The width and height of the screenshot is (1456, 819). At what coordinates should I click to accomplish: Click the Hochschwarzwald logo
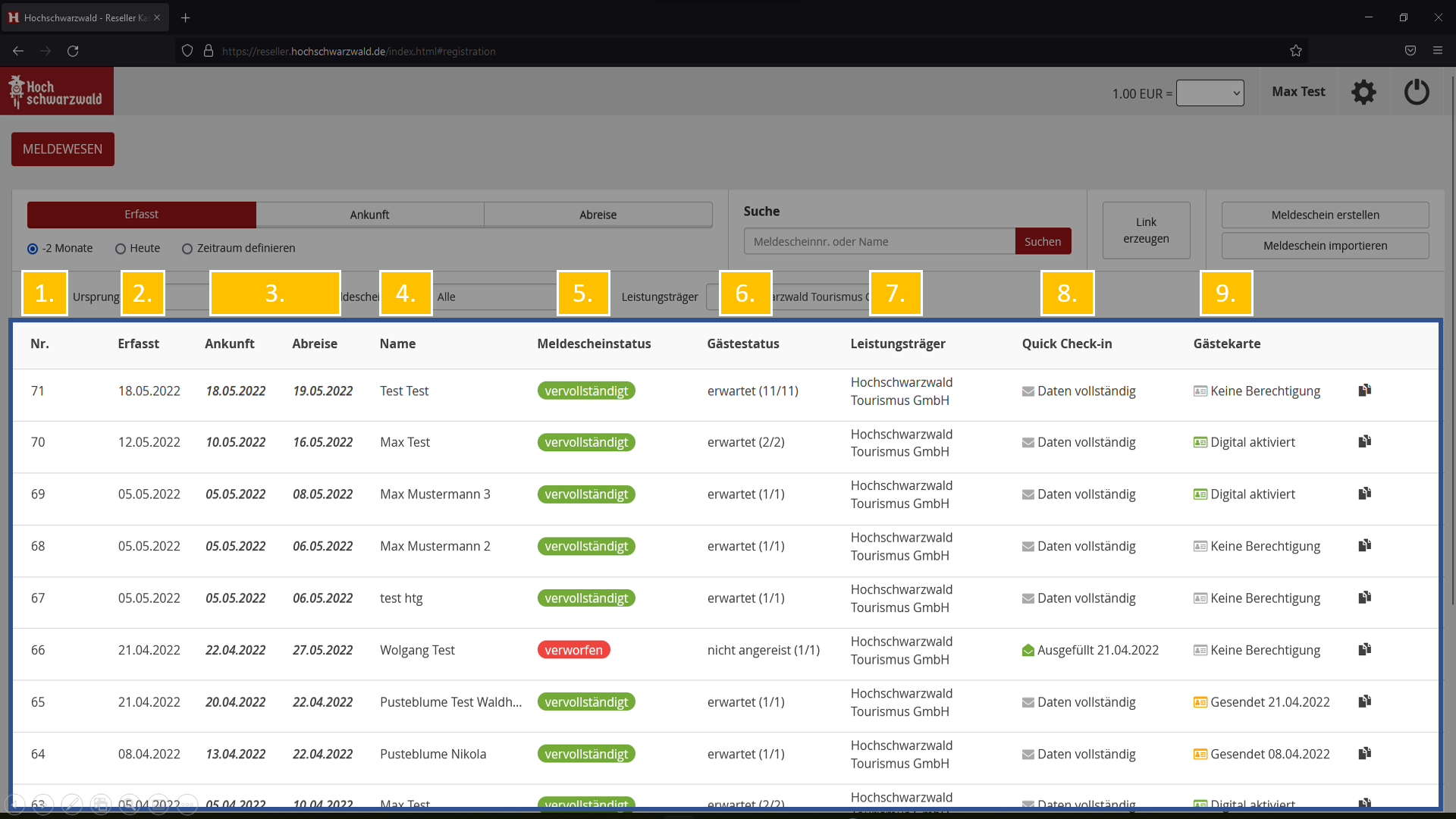tap(57, 91)
